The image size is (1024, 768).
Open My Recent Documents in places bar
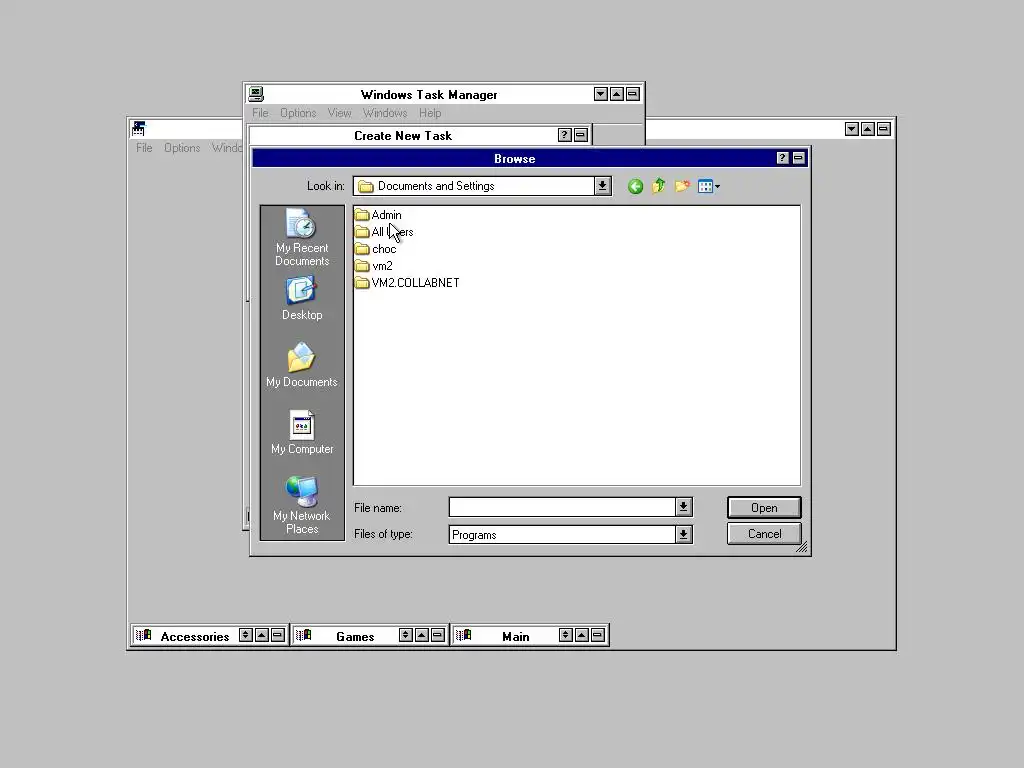pyautogui.click(x=302, y=238)
